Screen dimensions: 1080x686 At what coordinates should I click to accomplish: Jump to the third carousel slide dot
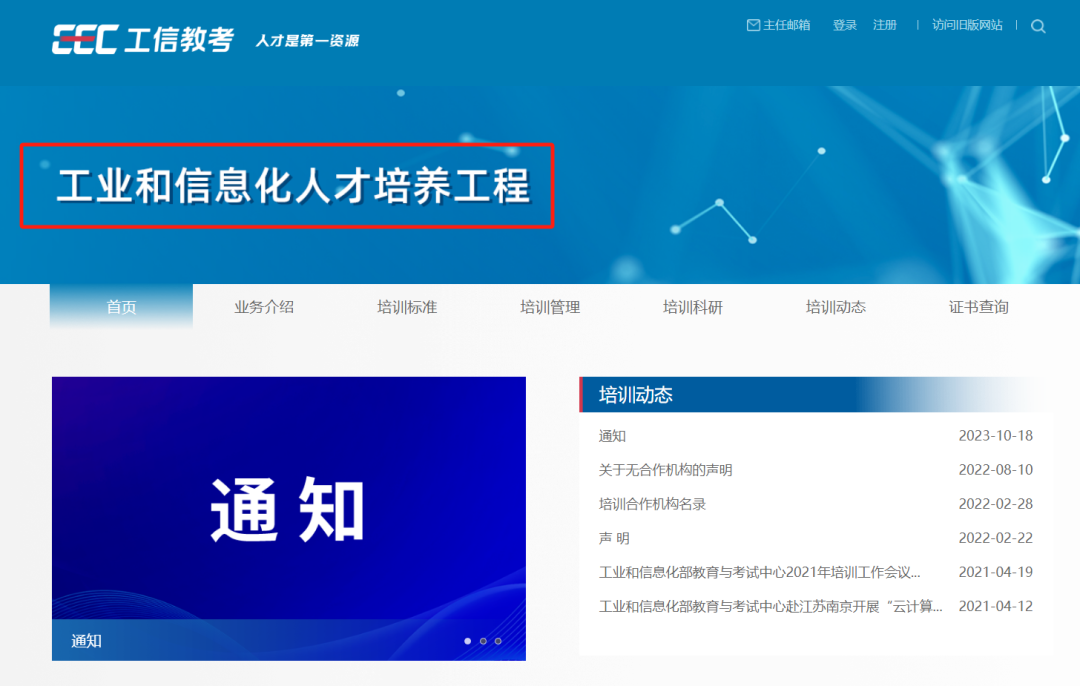[x=498, y=641]
